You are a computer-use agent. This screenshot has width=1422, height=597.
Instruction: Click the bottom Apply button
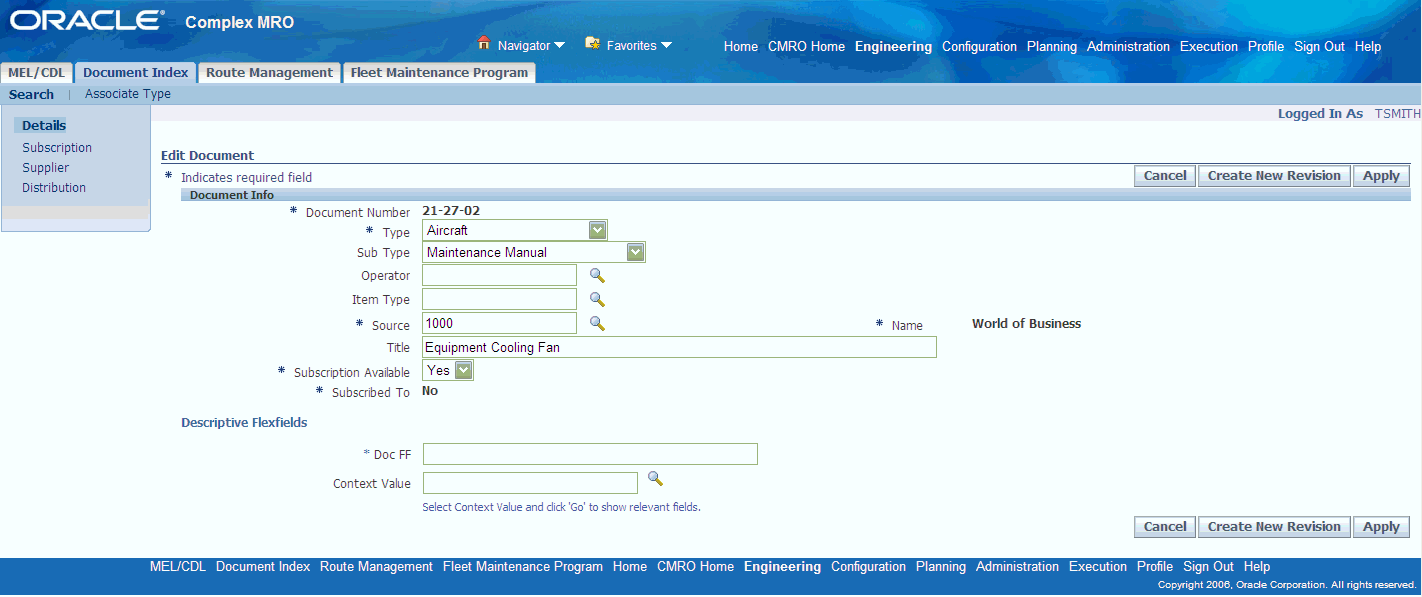(1381, 527)
